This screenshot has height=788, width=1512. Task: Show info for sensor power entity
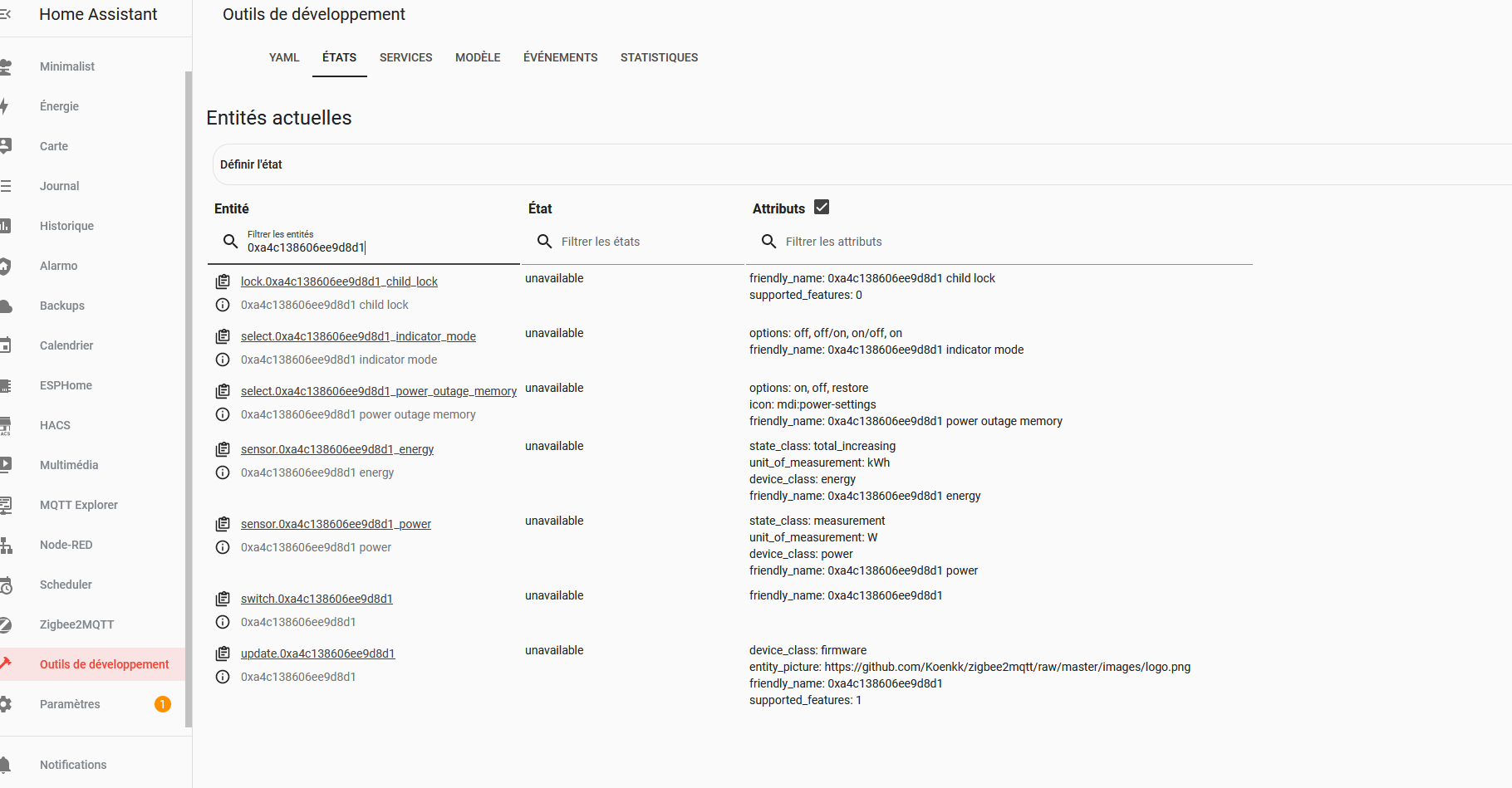(x=223, y=547)
